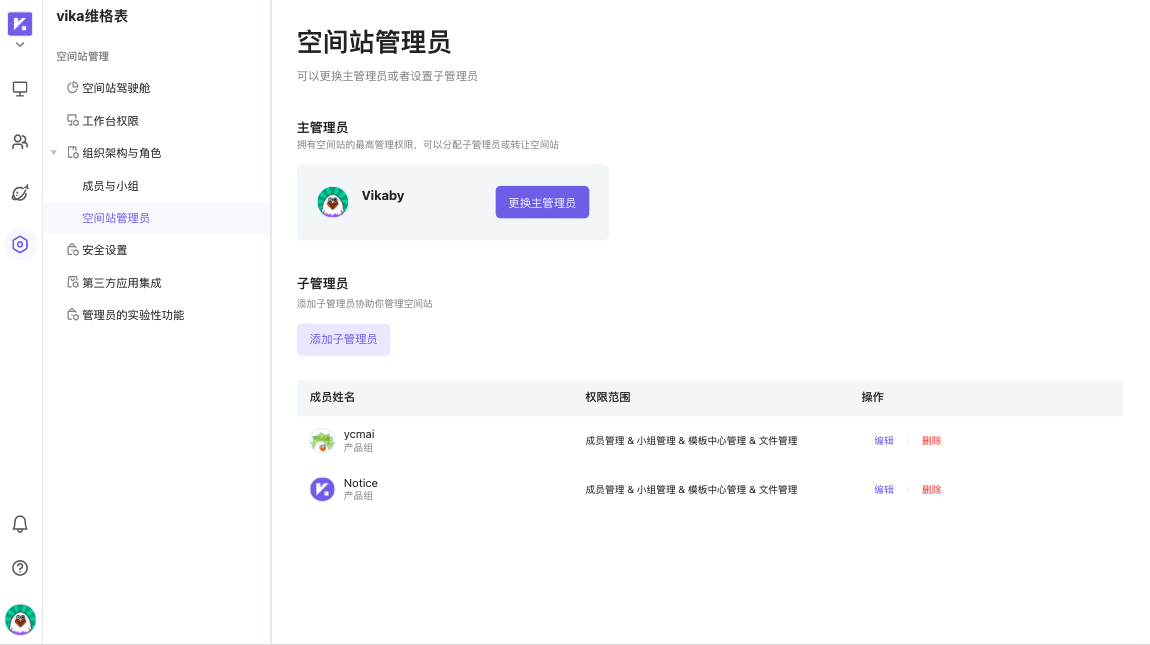Image resolution: width=1150 pixels, height=645 pixels.
Task: Open the help question mark icon
Action: click(20, 568)
